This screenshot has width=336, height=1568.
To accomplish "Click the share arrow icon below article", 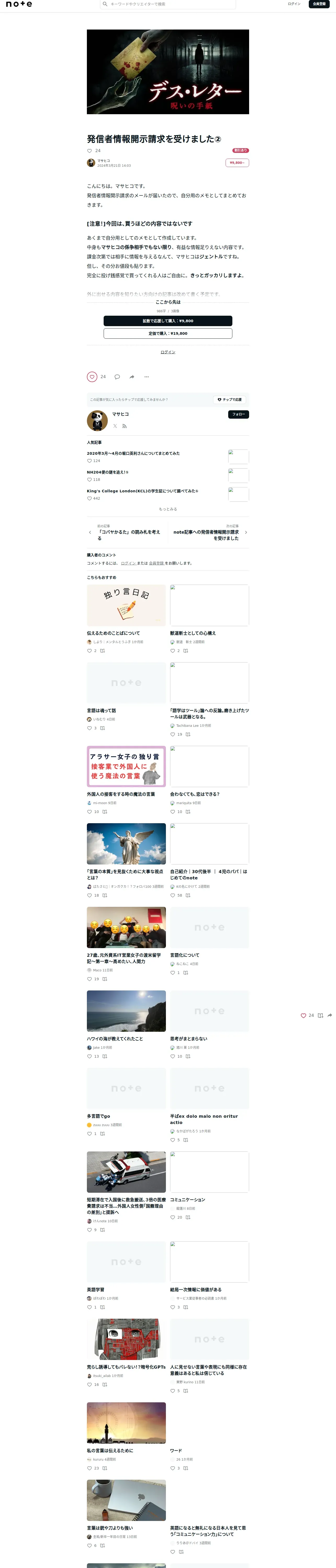I will click(x=132, y=377).
